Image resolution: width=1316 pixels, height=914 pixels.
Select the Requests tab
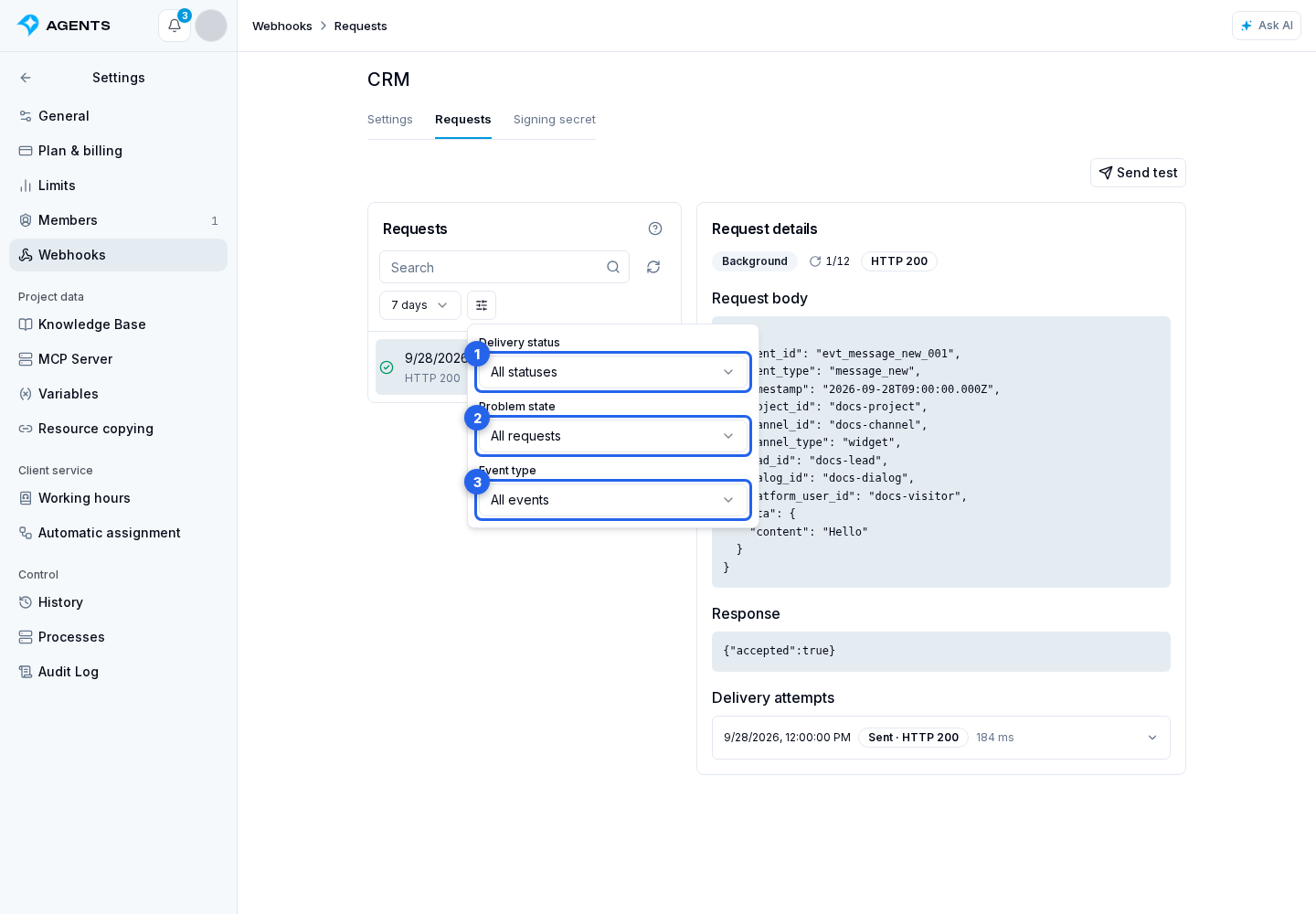tap(463, 120)
